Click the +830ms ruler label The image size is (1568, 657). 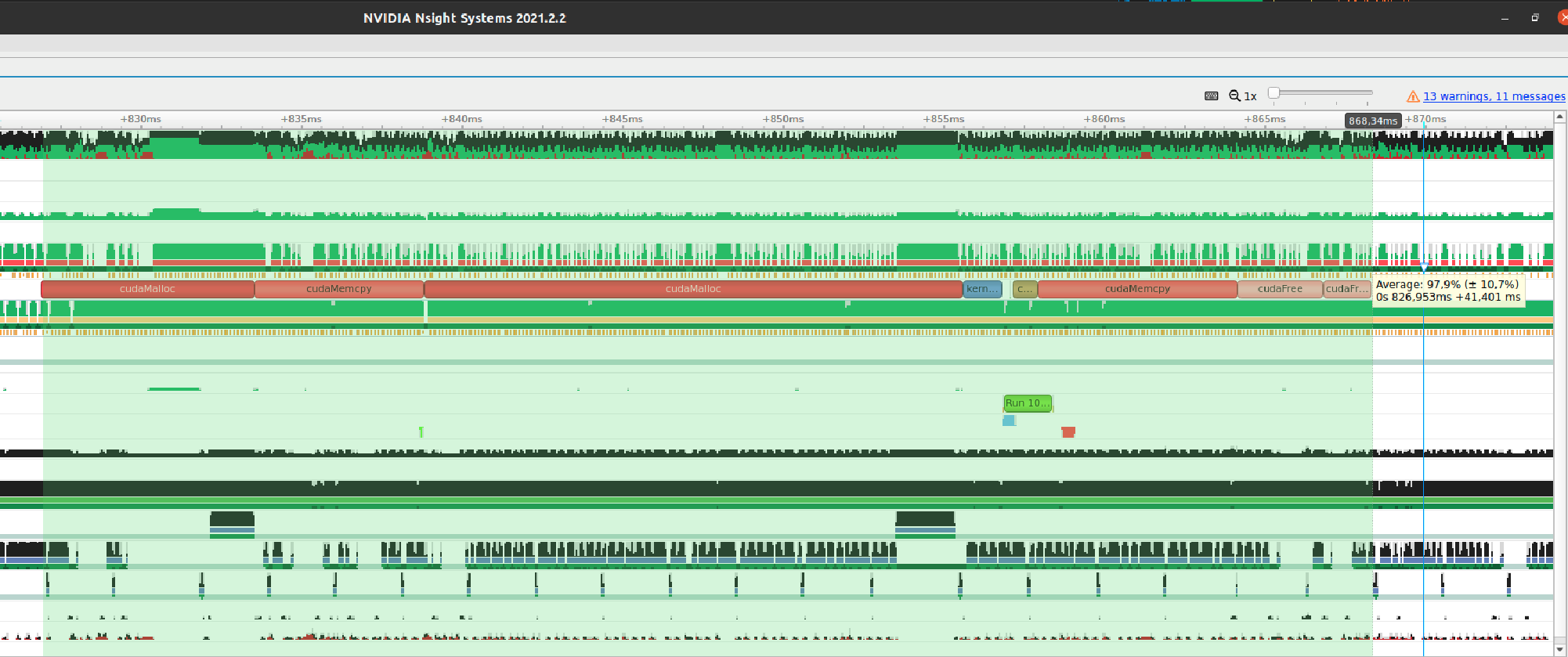[x=140, y=119]
